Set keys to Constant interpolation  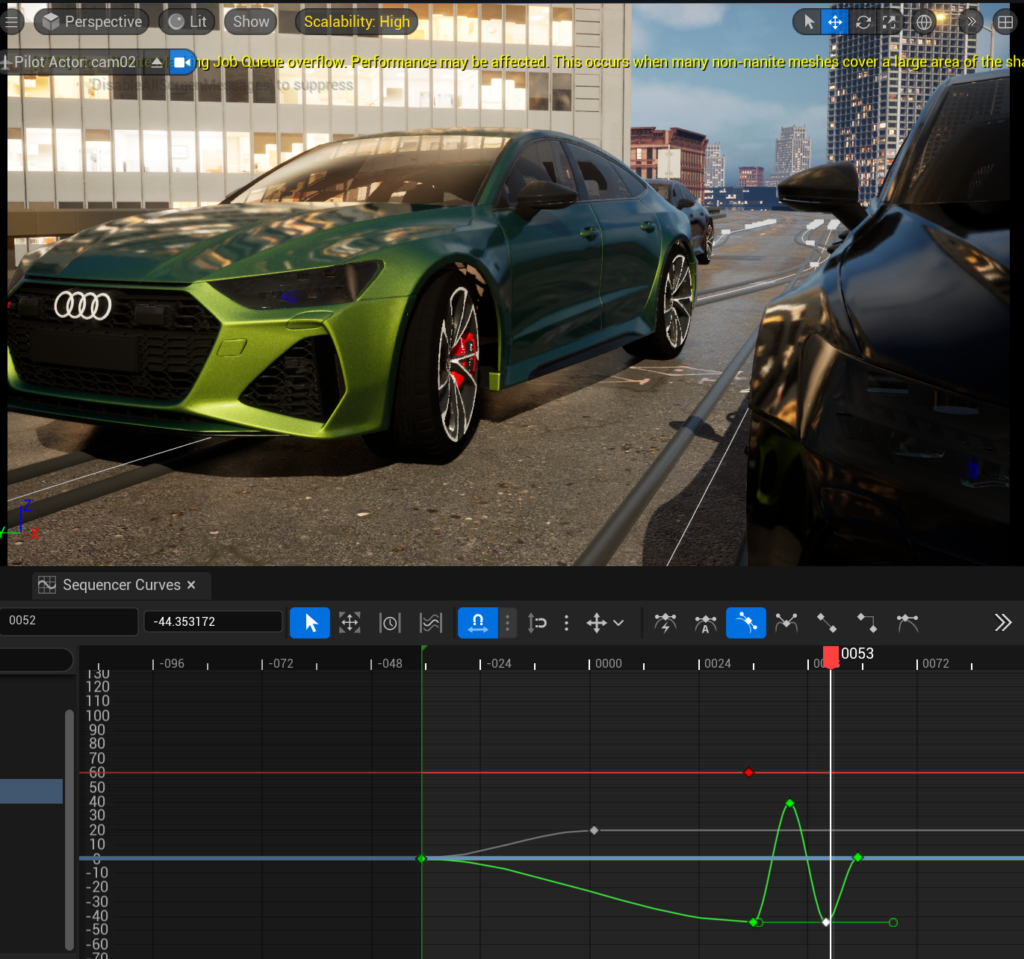click(867, 623)
